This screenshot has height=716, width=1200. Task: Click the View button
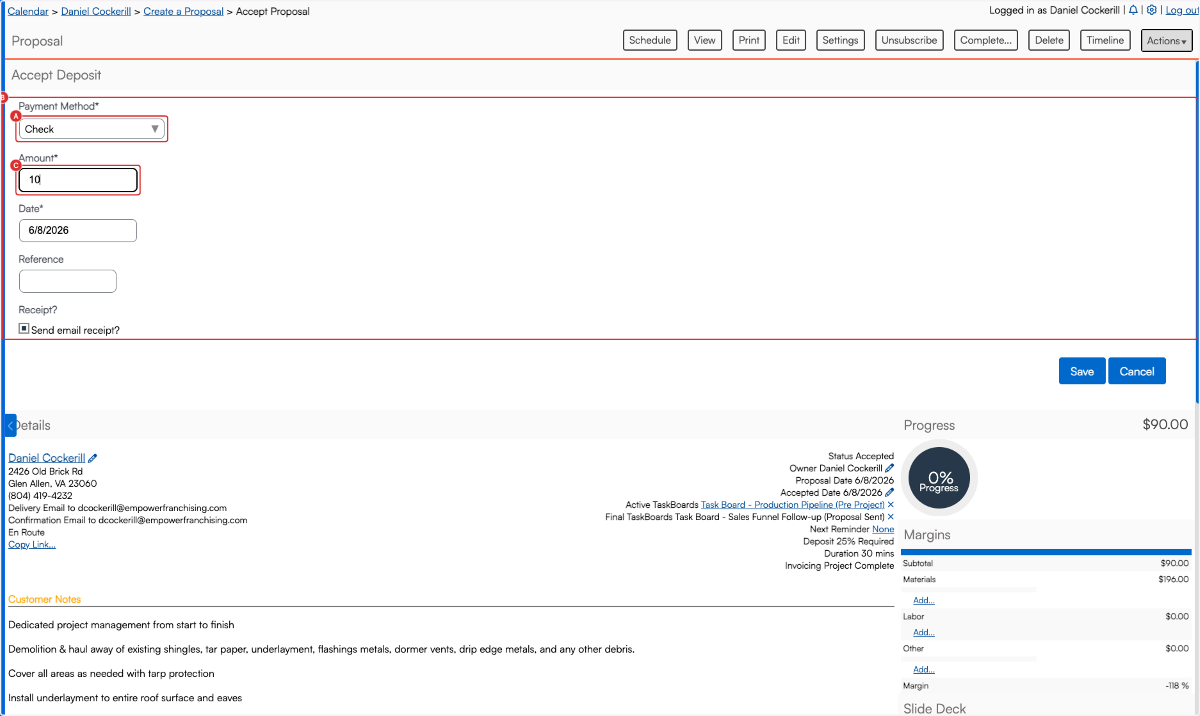705,40
